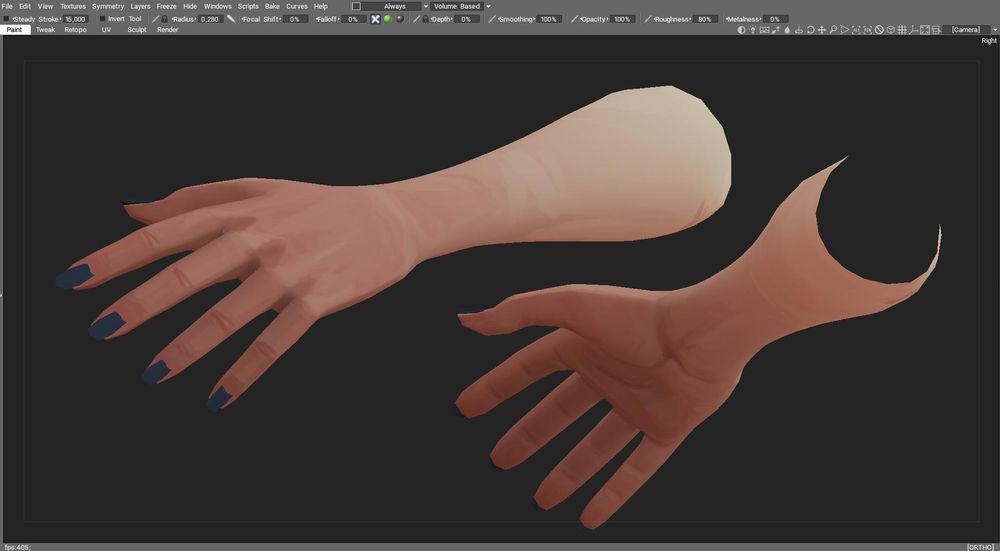Open the Help menu
1000x551 pixels.
321,6
